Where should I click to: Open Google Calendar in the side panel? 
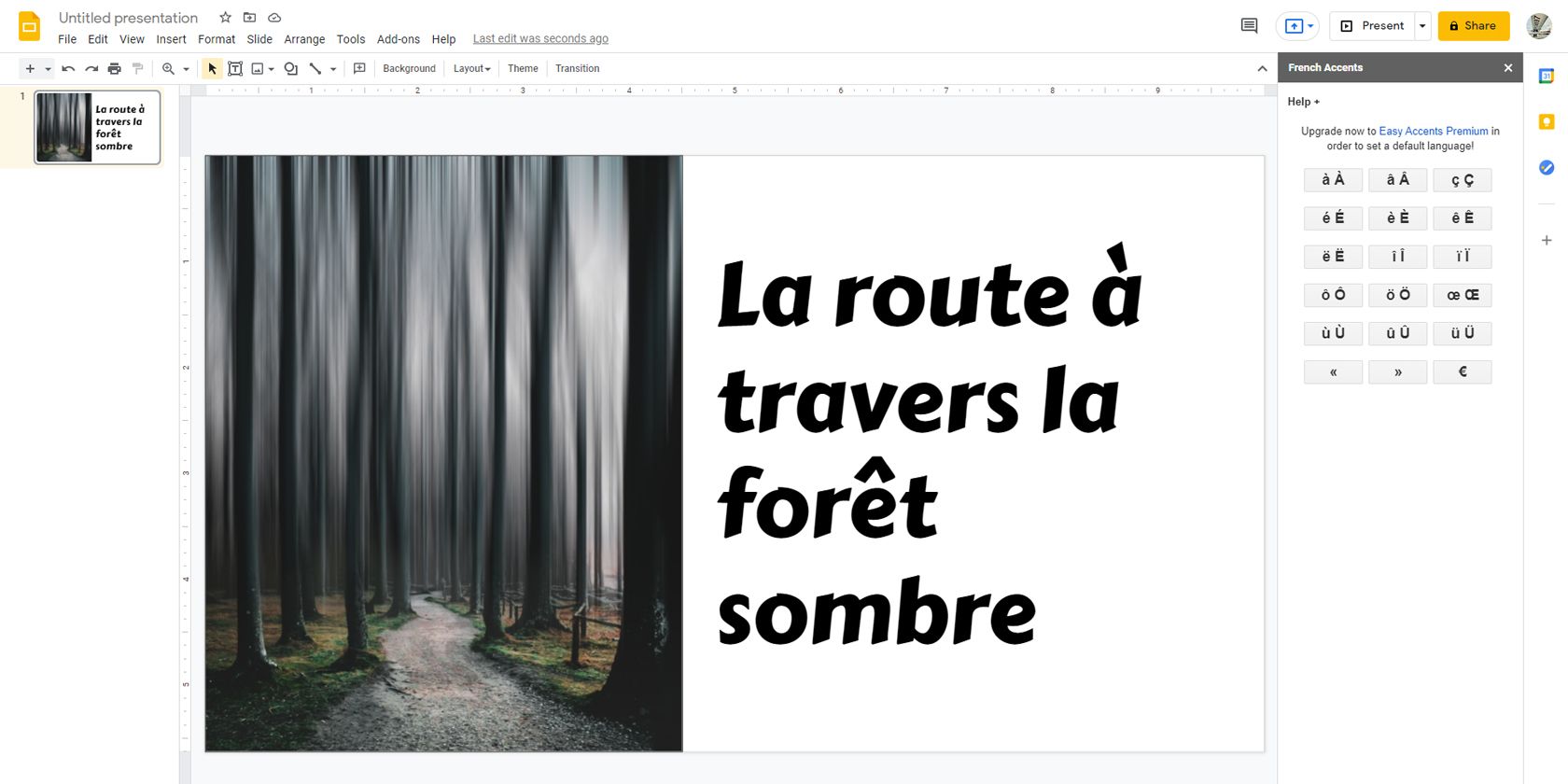[1547, 77]
